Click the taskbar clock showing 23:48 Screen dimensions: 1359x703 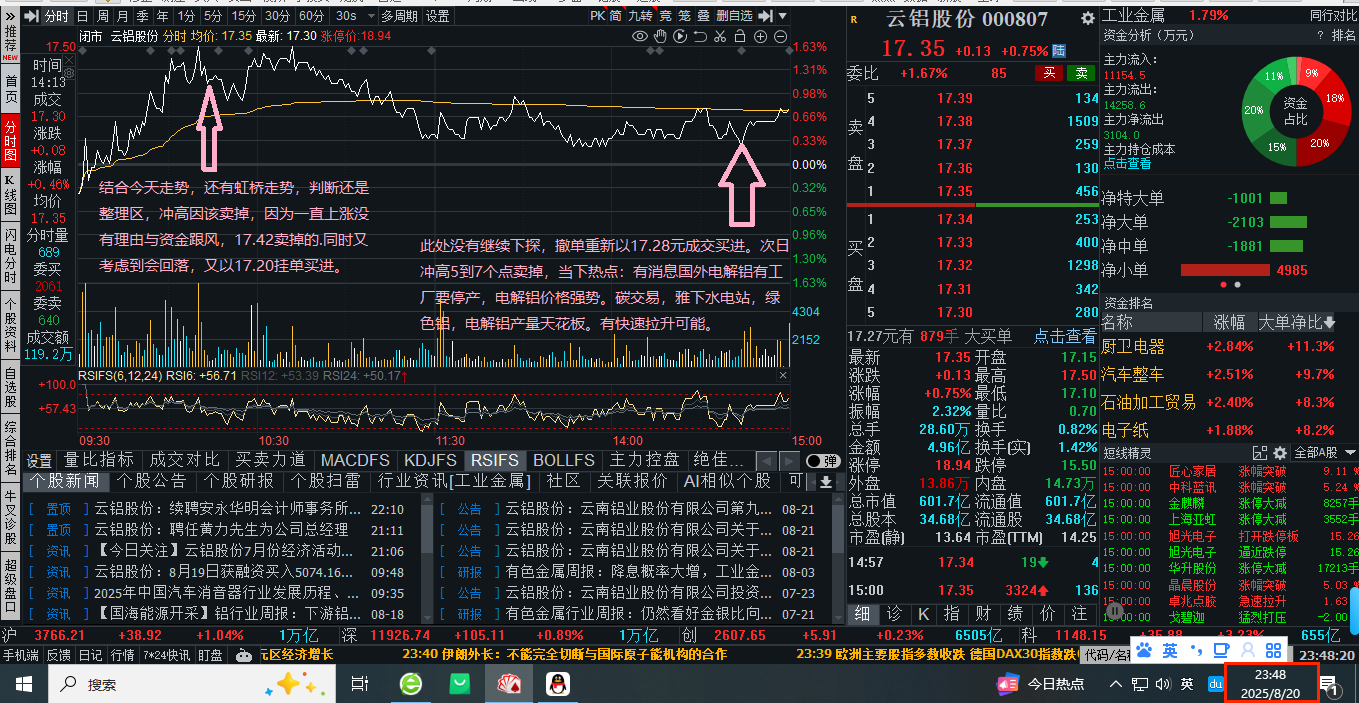(x=1270, y=684)
